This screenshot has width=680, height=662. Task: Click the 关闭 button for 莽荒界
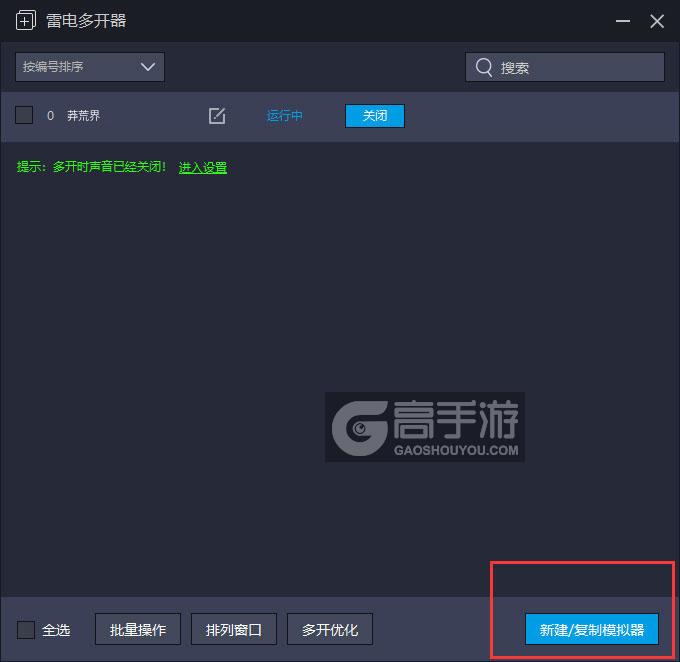point(375,116)
